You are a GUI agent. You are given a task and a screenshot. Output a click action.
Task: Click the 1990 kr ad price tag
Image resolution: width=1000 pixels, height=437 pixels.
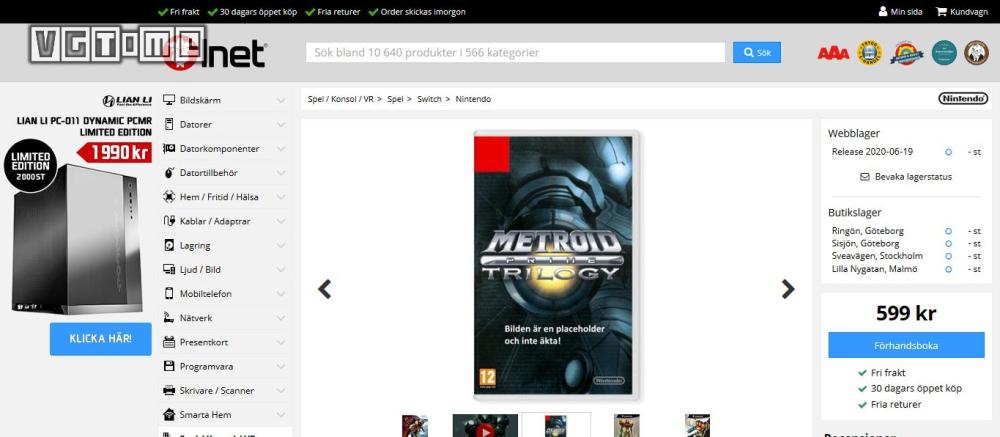[115, 152]
